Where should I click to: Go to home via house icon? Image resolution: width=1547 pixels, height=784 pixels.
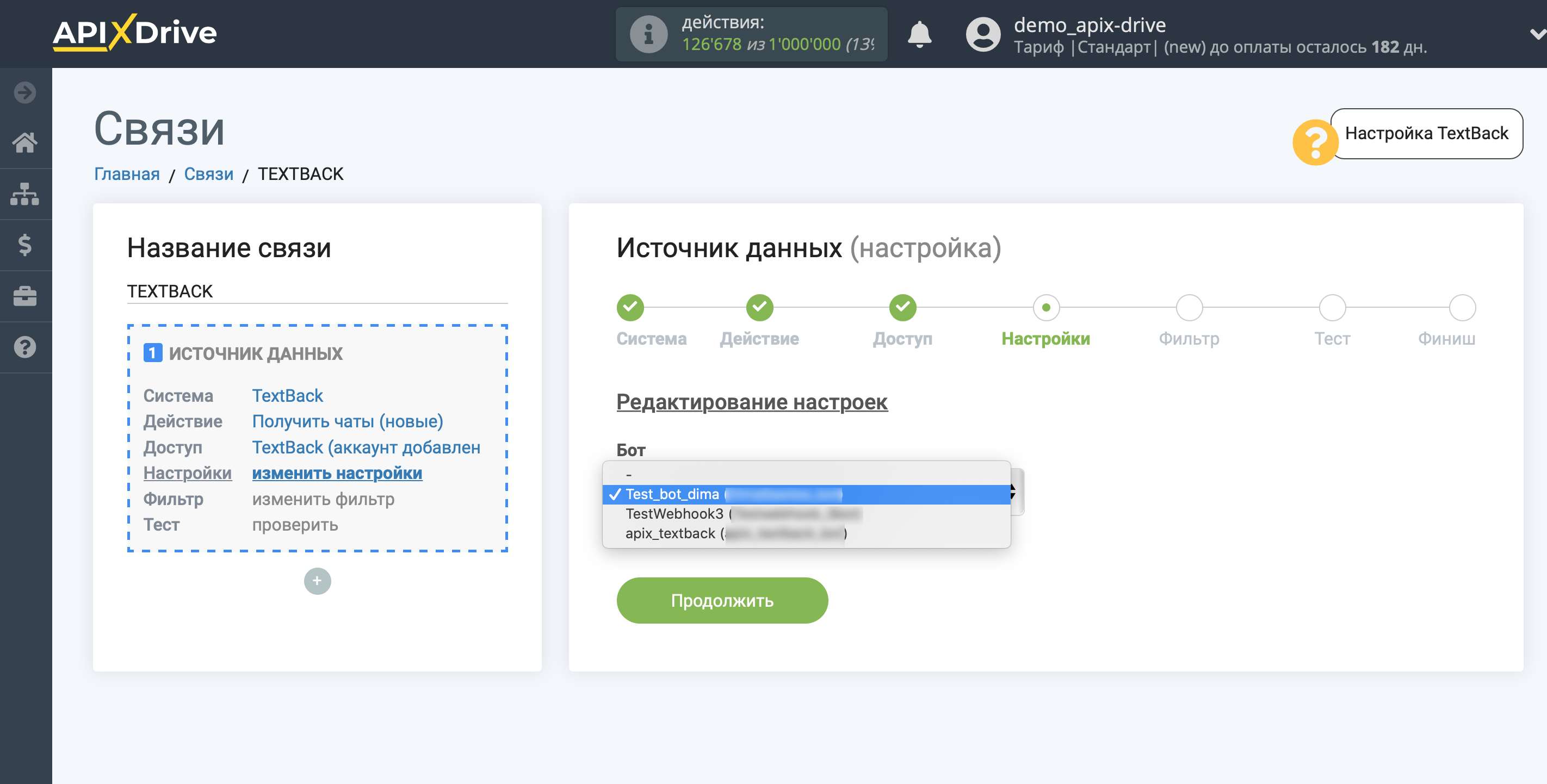tap(25, 143)
